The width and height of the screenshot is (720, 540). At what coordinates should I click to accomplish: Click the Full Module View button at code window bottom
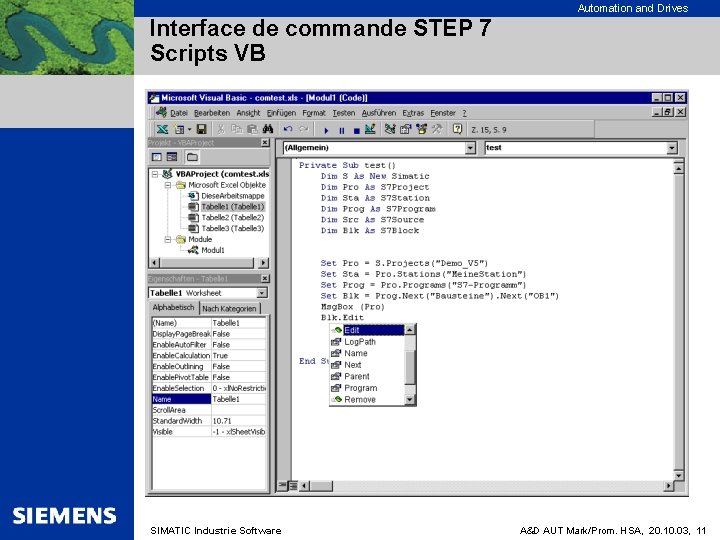[293, 485]
